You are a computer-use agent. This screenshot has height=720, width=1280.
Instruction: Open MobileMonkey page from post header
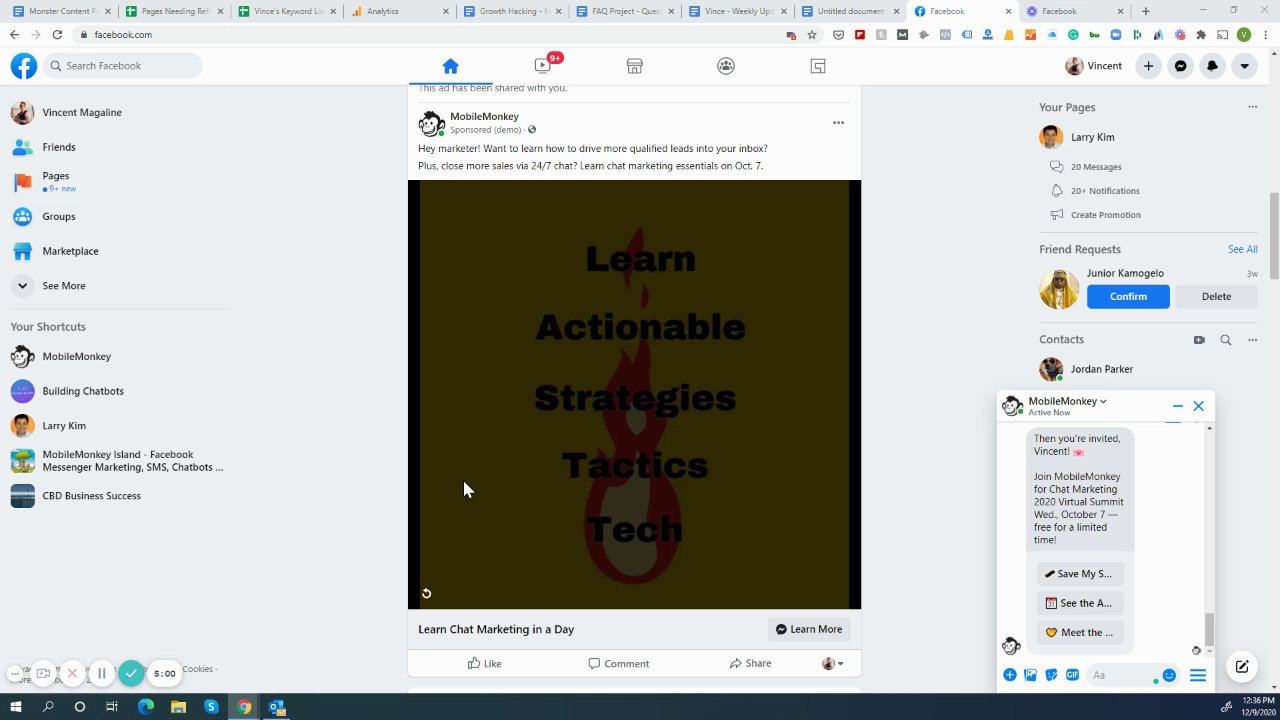pos(484,117)
